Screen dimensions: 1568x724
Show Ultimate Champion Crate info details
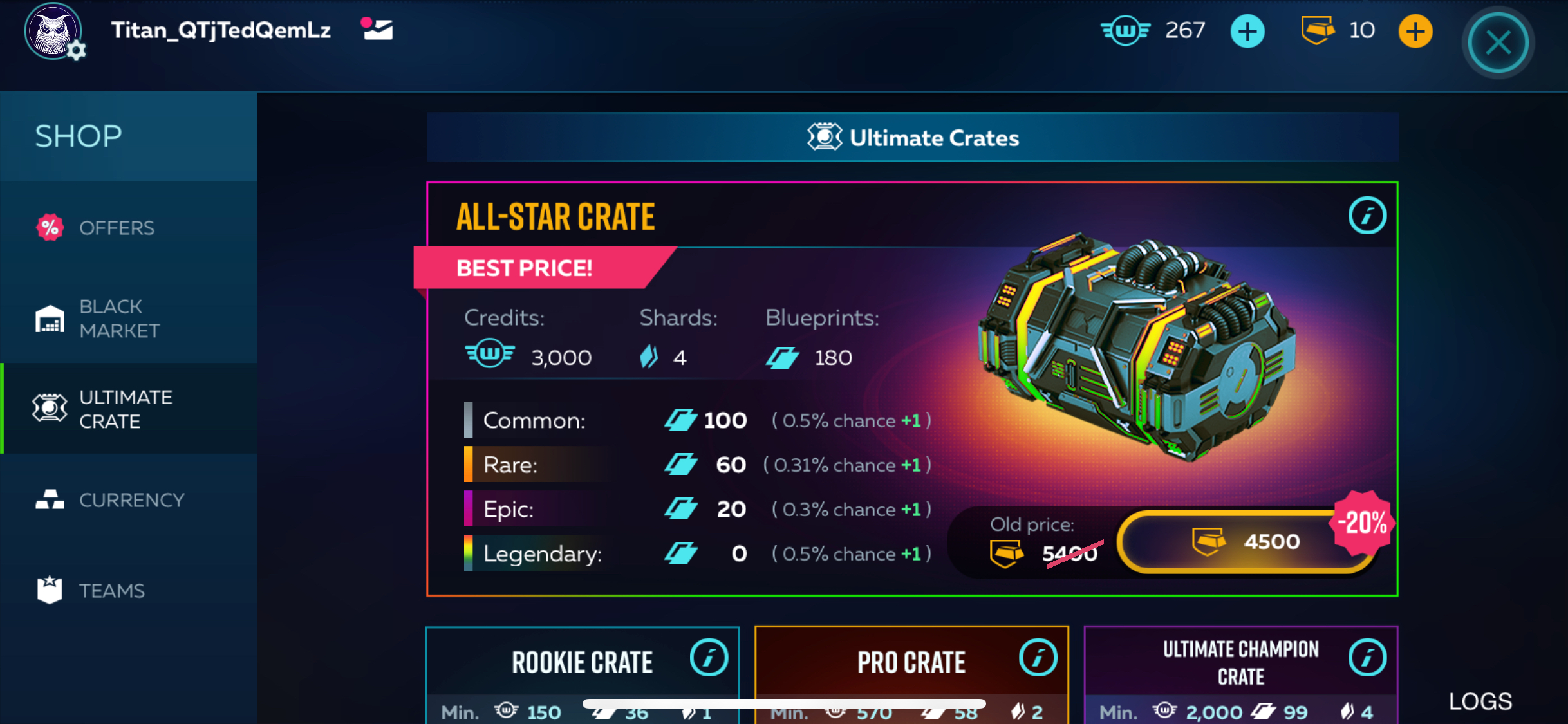(1367, 657)
